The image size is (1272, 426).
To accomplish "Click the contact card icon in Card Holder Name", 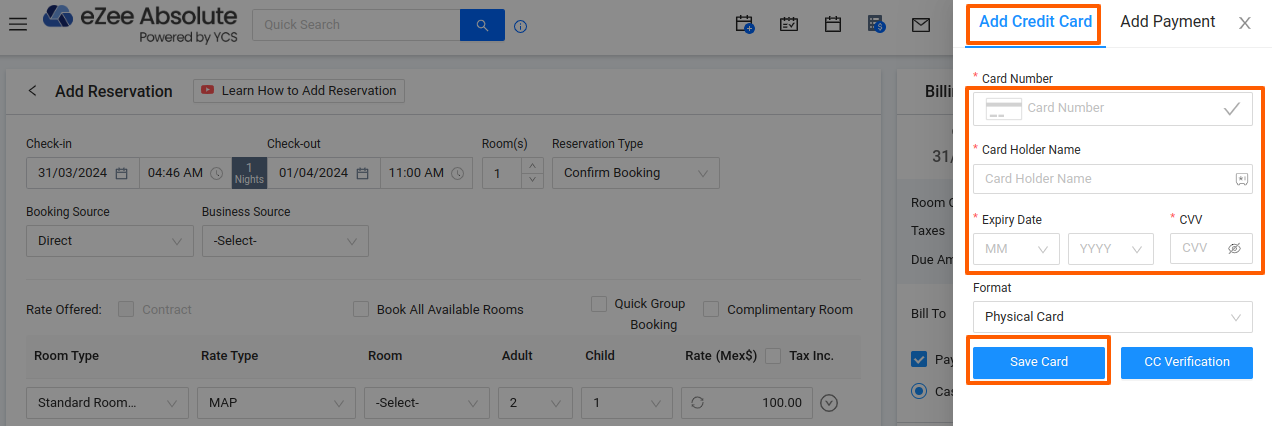I will click(x=1241, y=179).
